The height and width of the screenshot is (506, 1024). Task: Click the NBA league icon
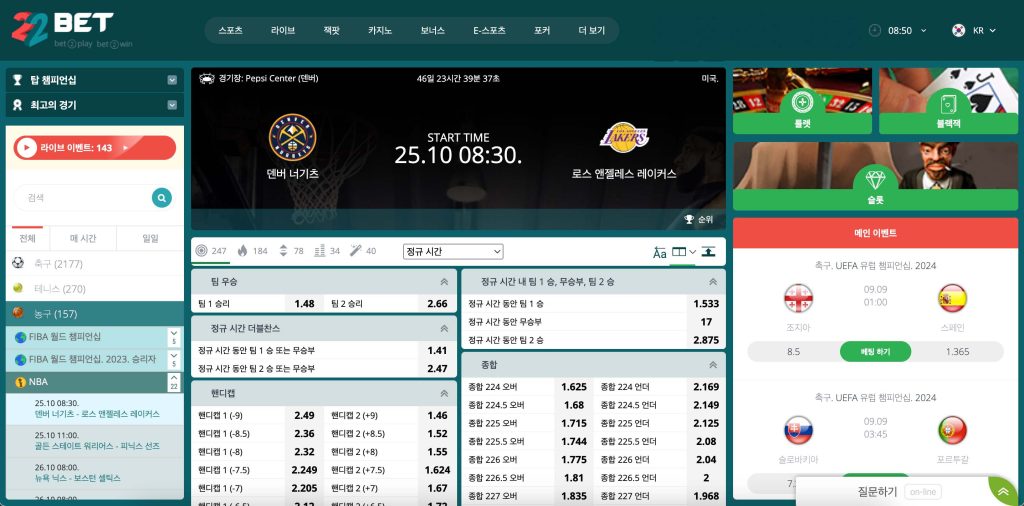[x=21, y=382]
